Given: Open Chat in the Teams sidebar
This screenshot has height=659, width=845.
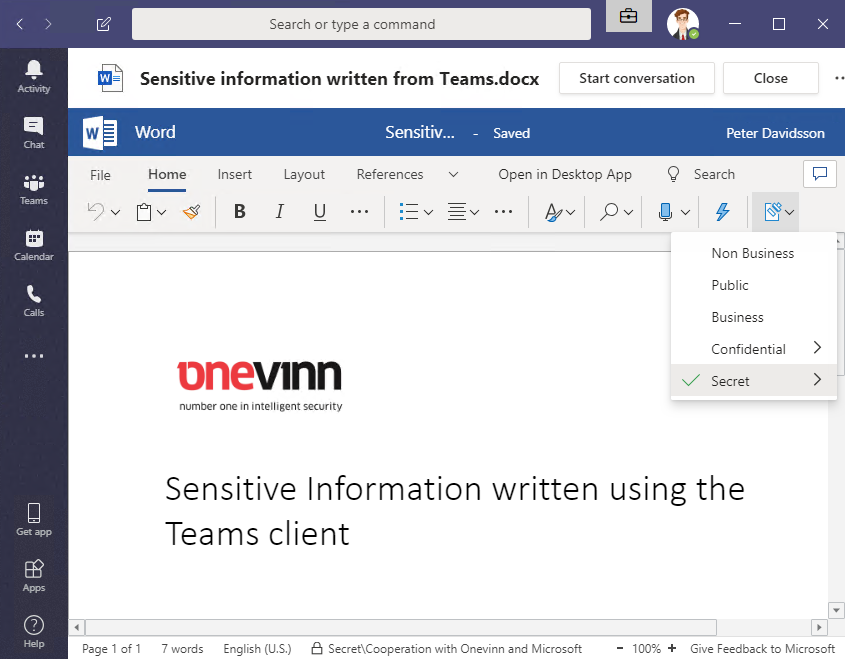Looking at the screenshot, I should click(x=33, y=133).
